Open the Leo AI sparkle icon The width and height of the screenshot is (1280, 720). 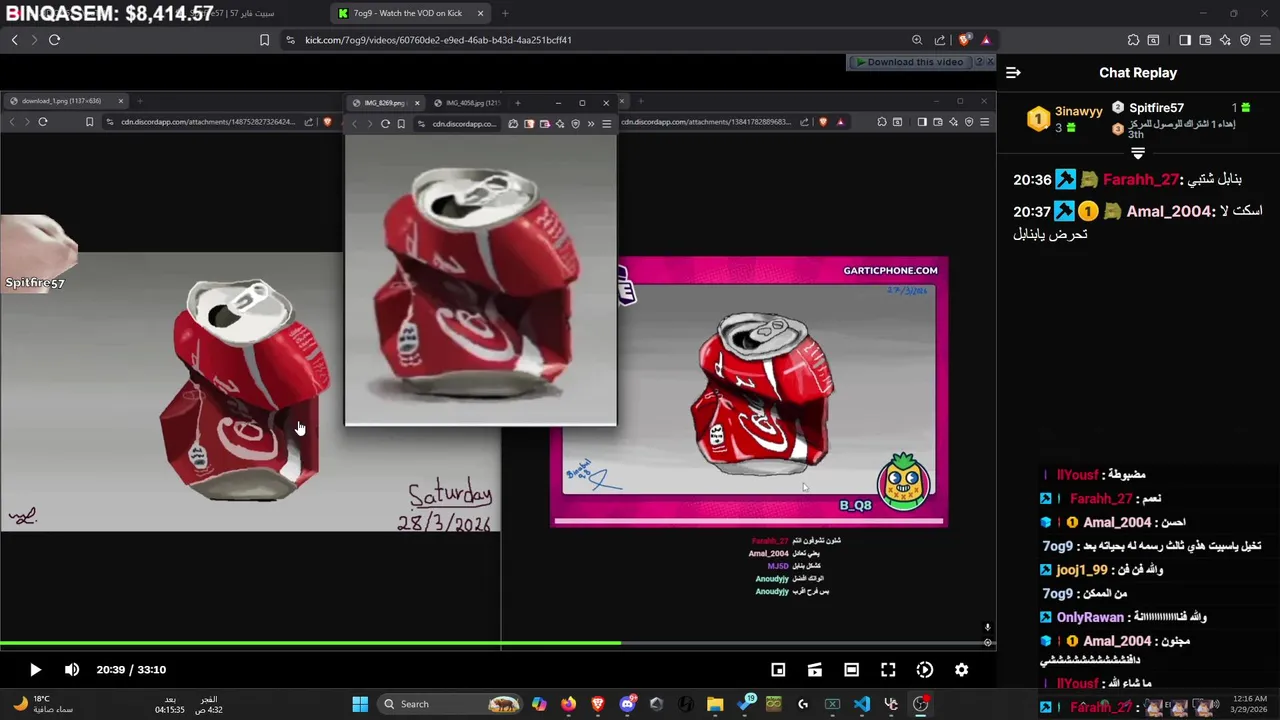tap(1225, 40)
